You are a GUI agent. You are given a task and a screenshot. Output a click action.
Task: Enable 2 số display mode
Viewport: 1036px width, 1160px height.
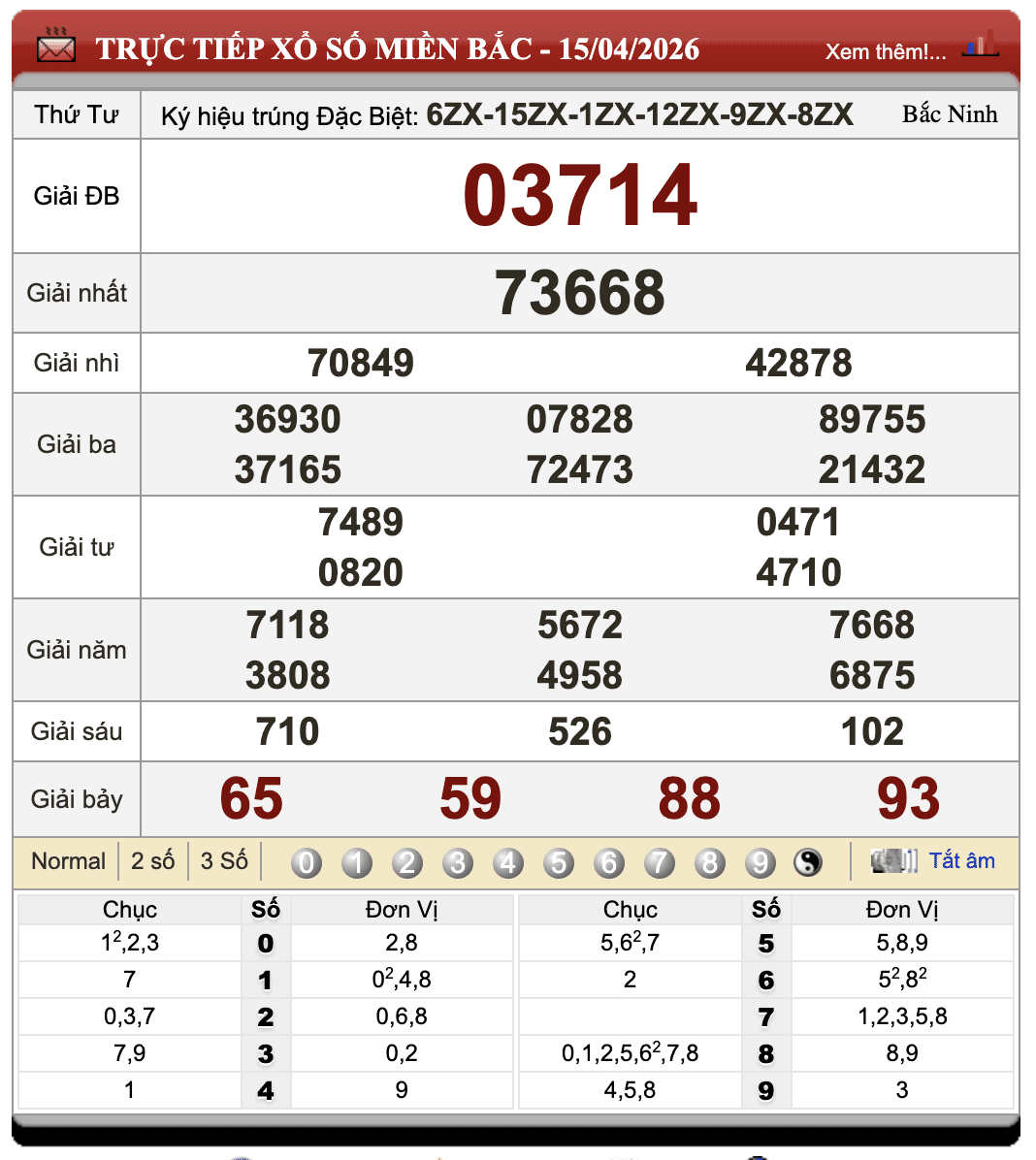click(152, 860)
